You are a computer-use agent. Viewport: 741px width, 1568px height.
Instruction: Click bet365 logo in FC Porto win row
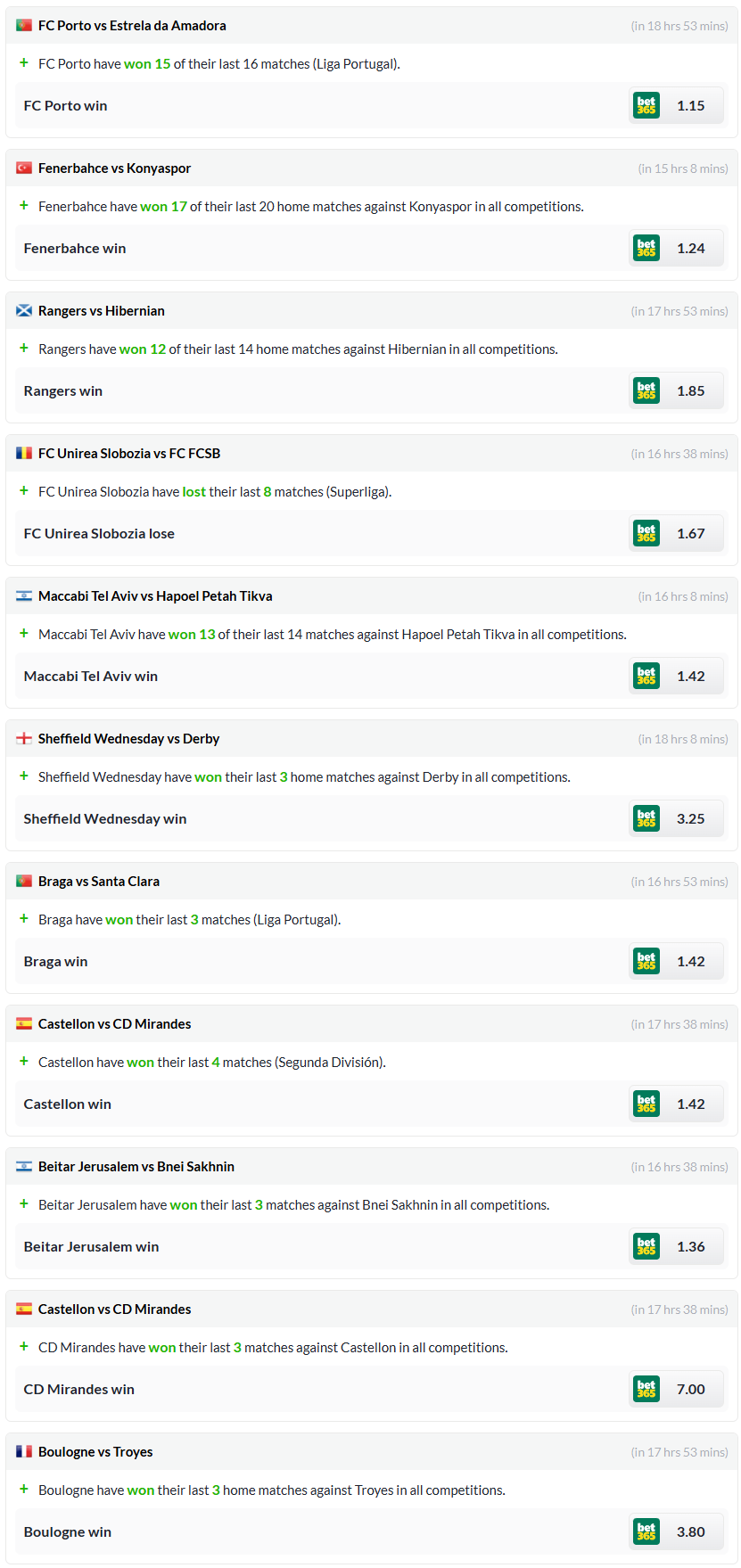(x=646, y=105)
